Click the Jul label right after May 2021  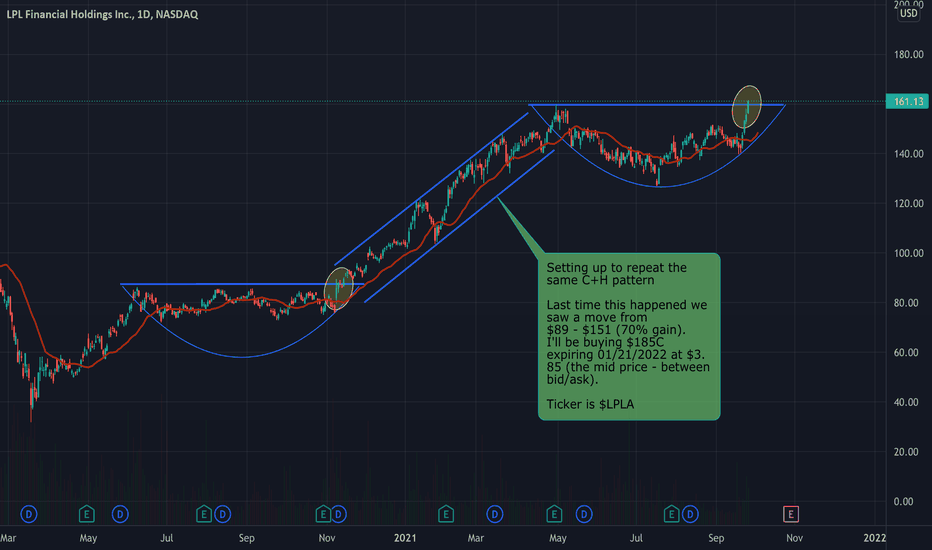click(636, 538)
